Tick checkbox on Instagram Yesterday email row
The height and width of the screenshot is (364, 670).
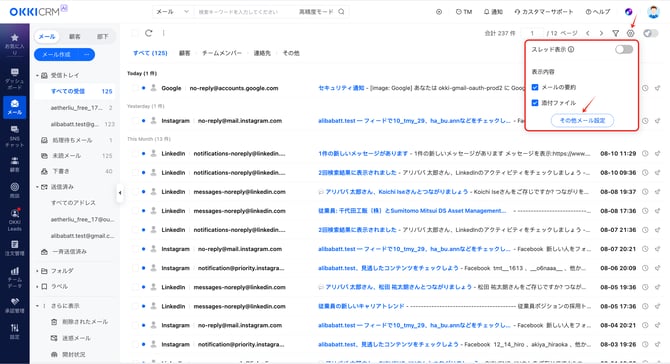pos(135,121)
